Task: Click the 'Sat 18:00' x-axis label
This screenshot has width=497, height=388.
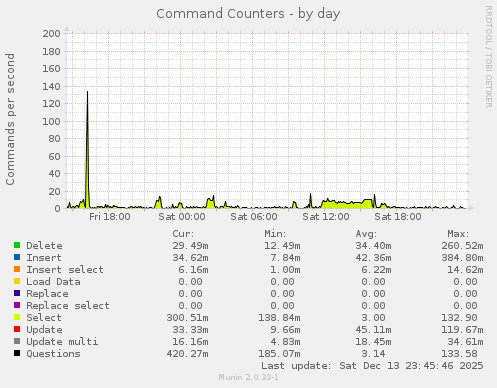Action: coord(398,217)
